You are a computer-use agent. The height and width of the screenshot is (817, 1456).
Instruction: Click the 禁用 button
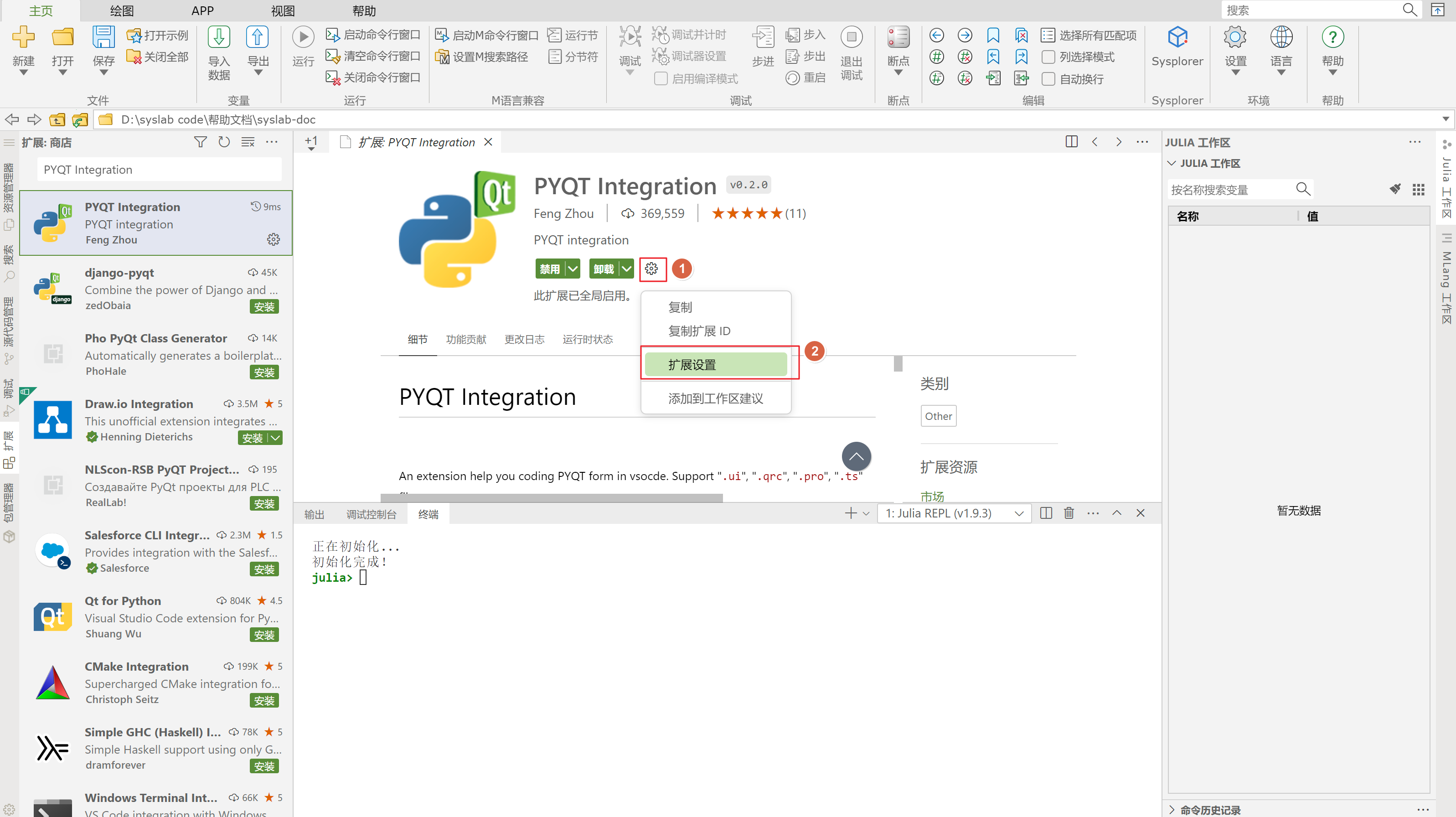click(551, 269)
